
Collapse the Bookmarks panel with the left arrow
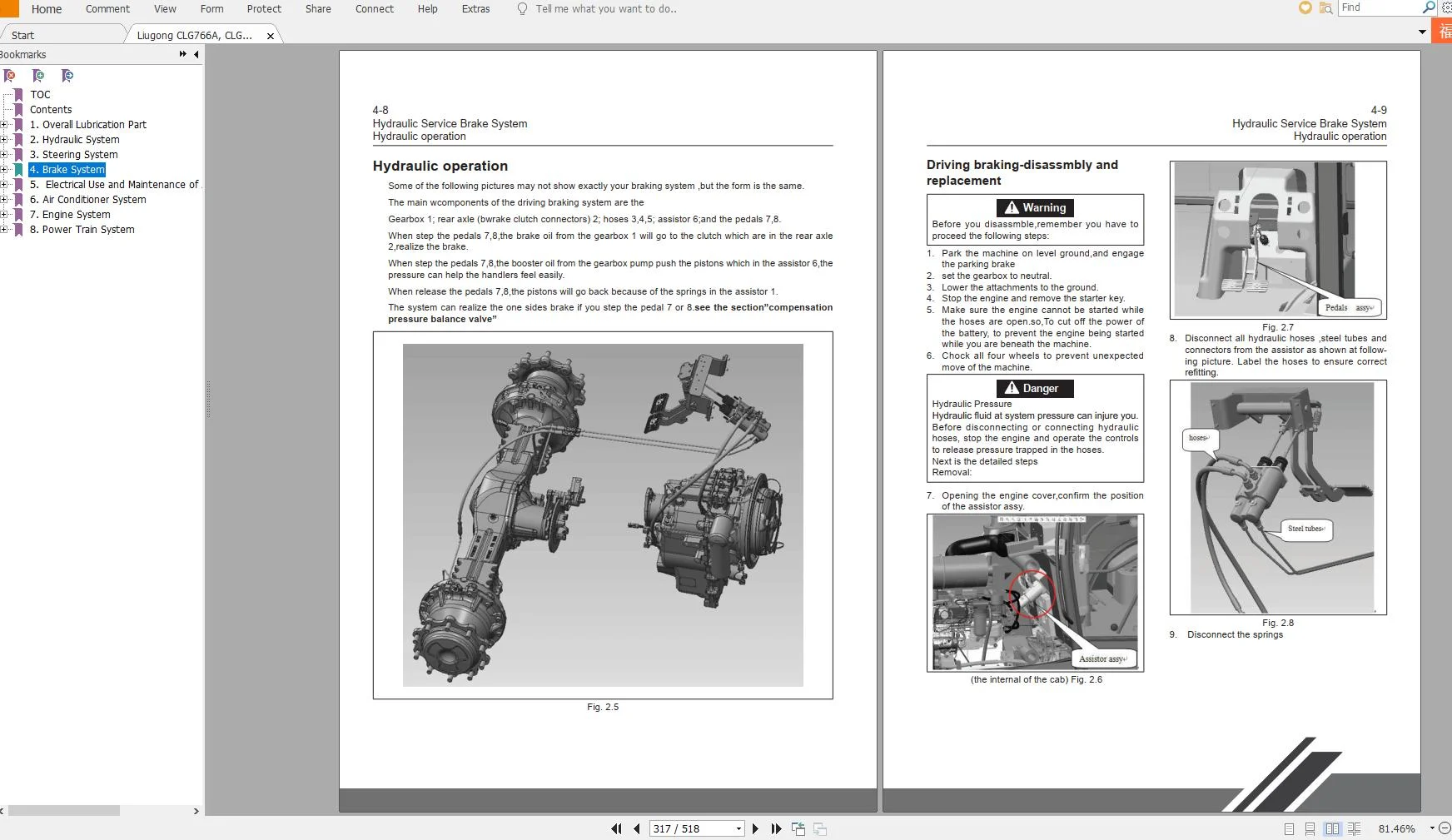pyautogui.click(x=196, y=55)
